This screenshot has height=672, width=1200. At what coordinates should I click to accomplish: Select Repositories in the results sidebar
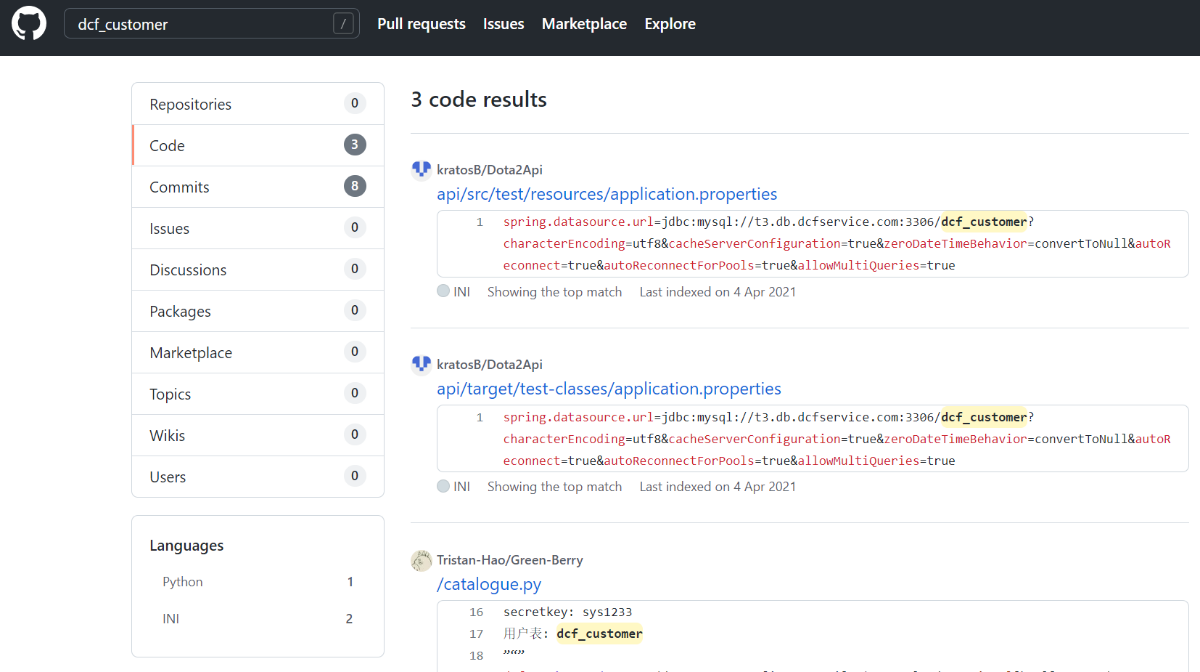click(x=191, y=104)
